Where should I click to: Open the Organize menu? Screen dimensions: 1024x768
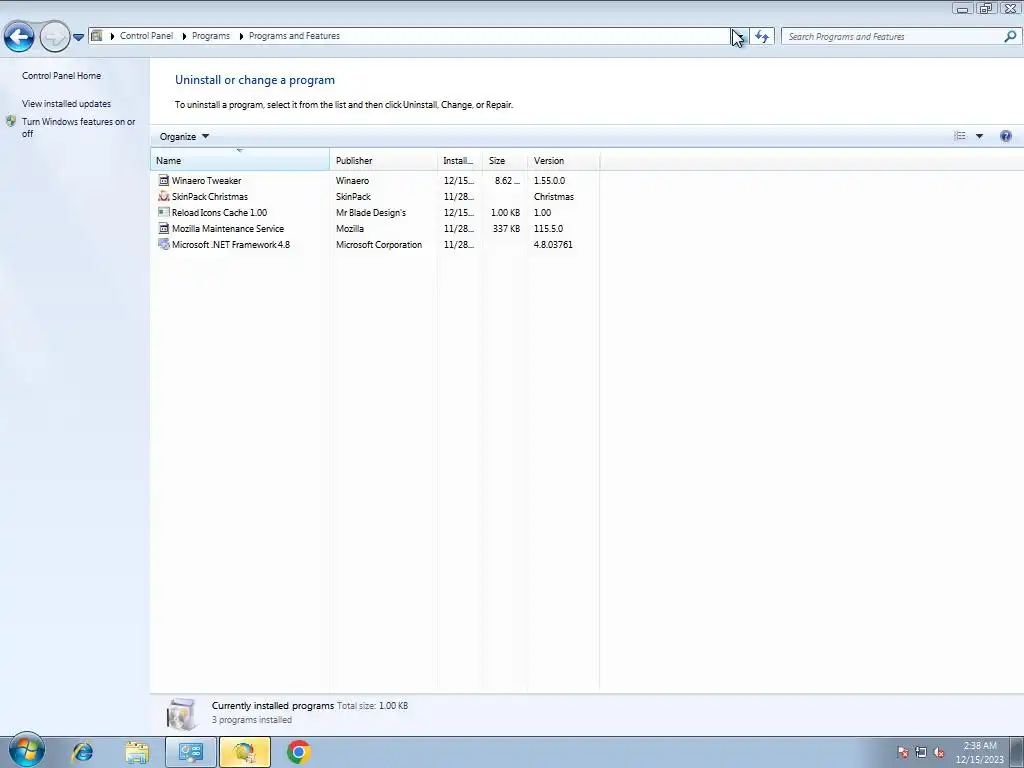point(184,136)
